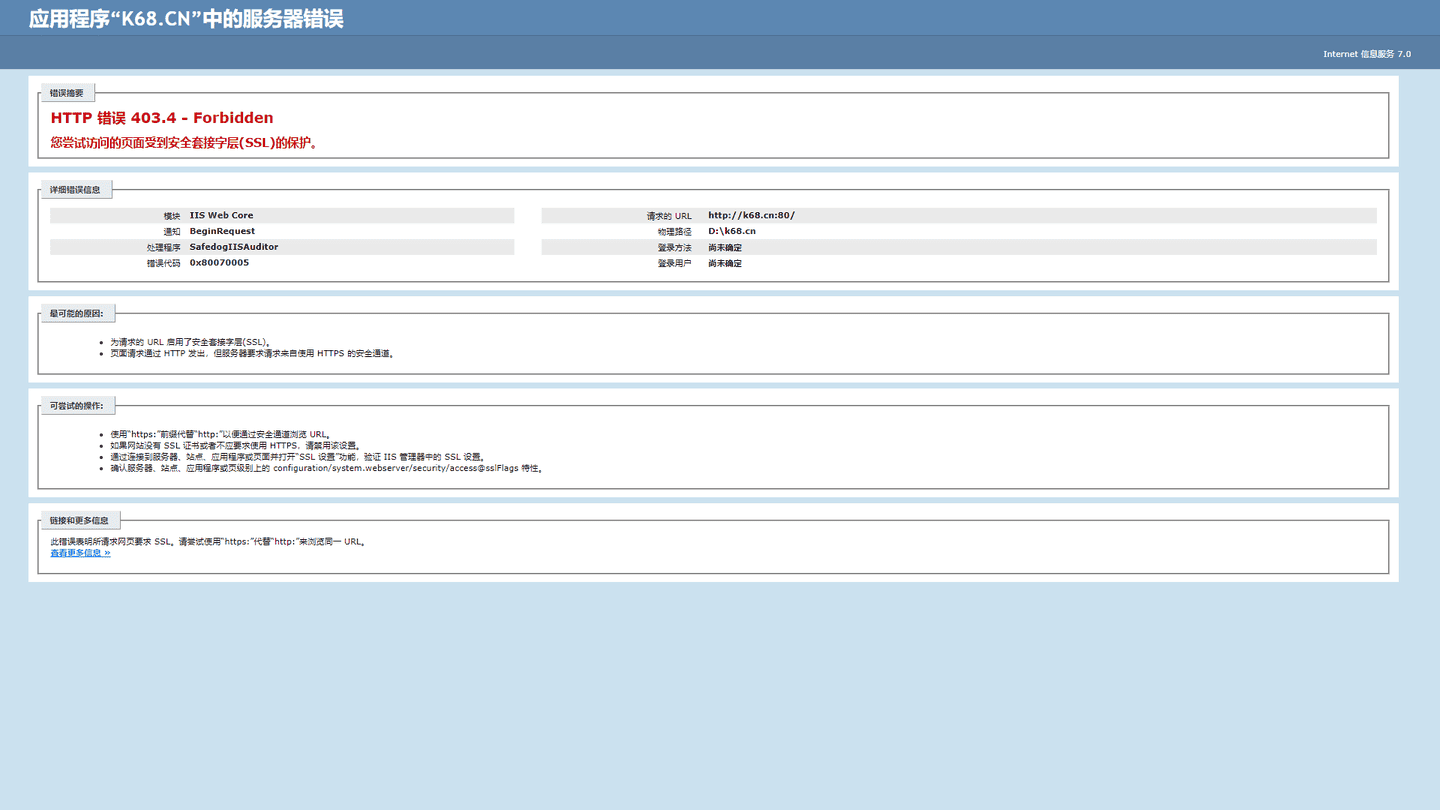Click the bullet about HTTP request requiring HTTPS
Image resolution: width=1440 pixels, height=810 pixels.
[x=253, y=354]
